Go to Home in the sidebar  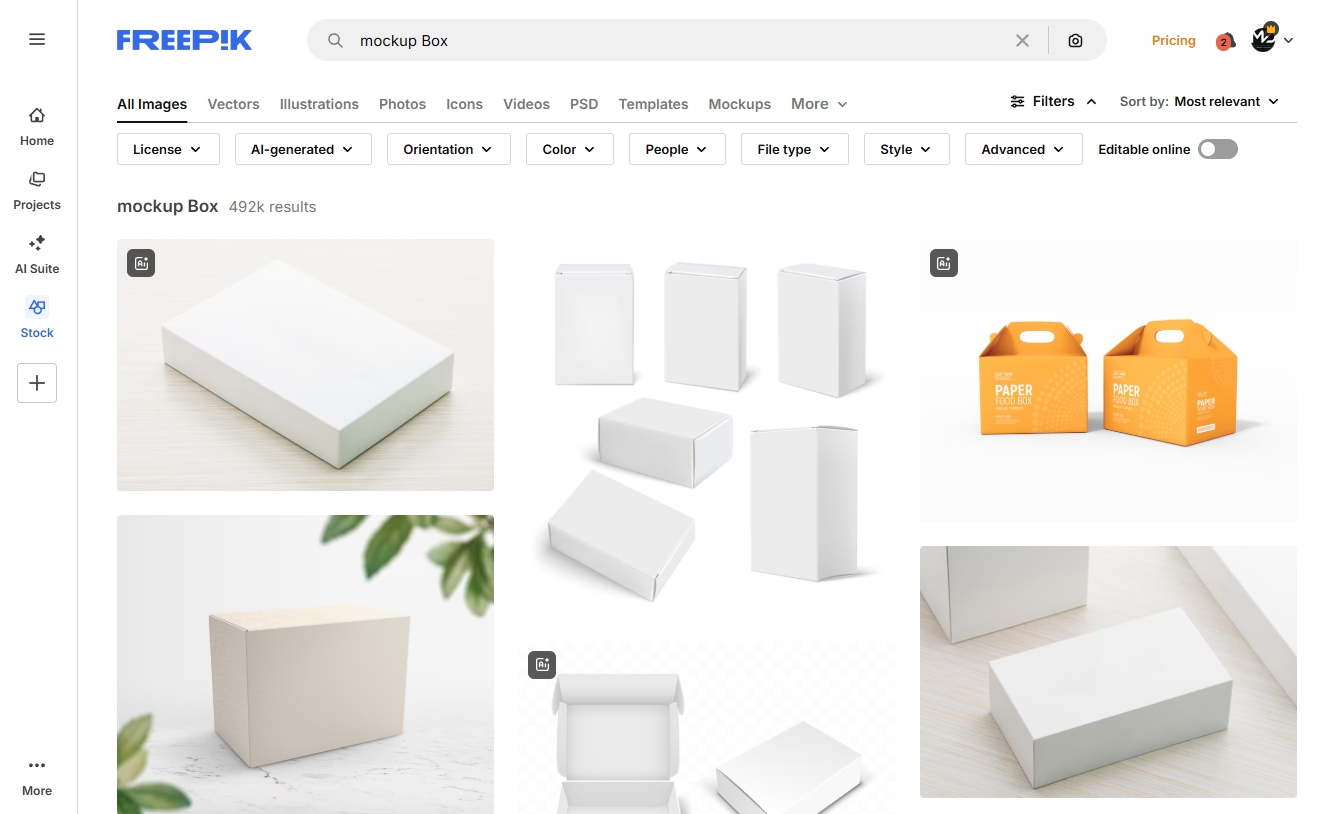tap(37, 126)
